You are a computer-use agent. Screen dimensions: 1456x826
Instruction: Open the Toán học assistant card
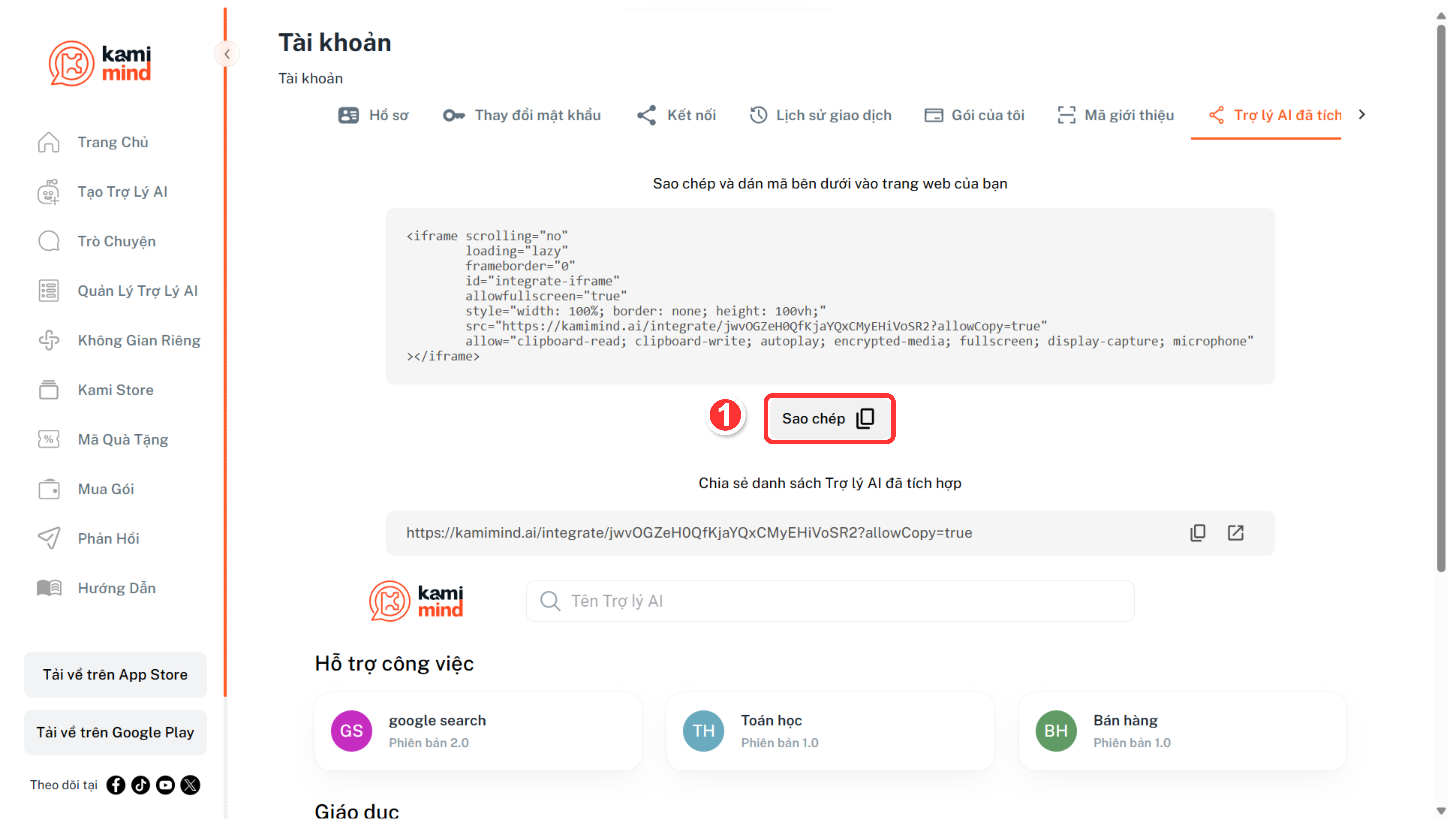click(830, 731)
